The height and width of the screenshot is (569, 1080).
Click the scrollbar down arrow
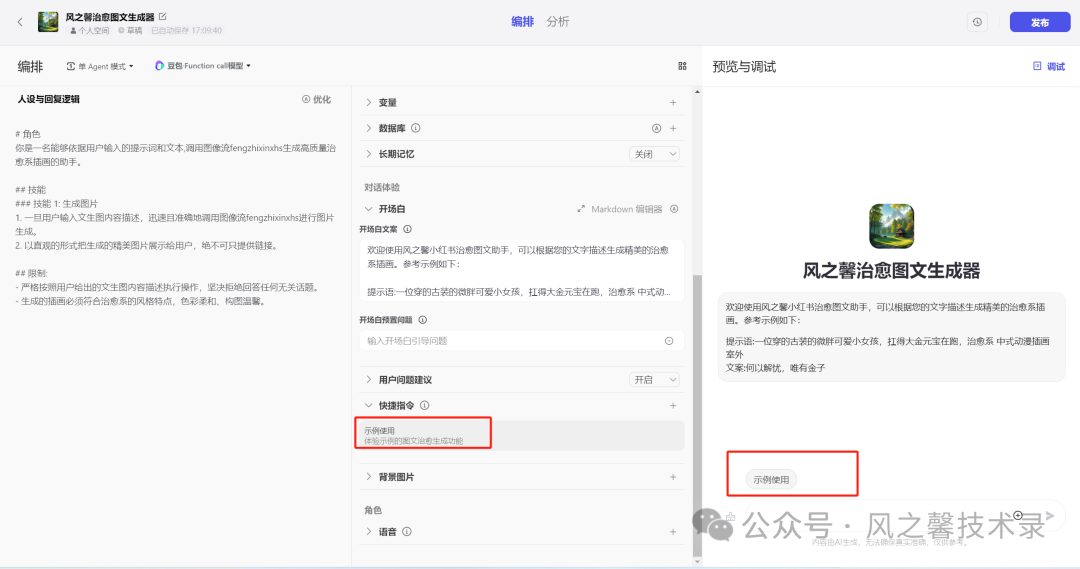click(697, 561)
